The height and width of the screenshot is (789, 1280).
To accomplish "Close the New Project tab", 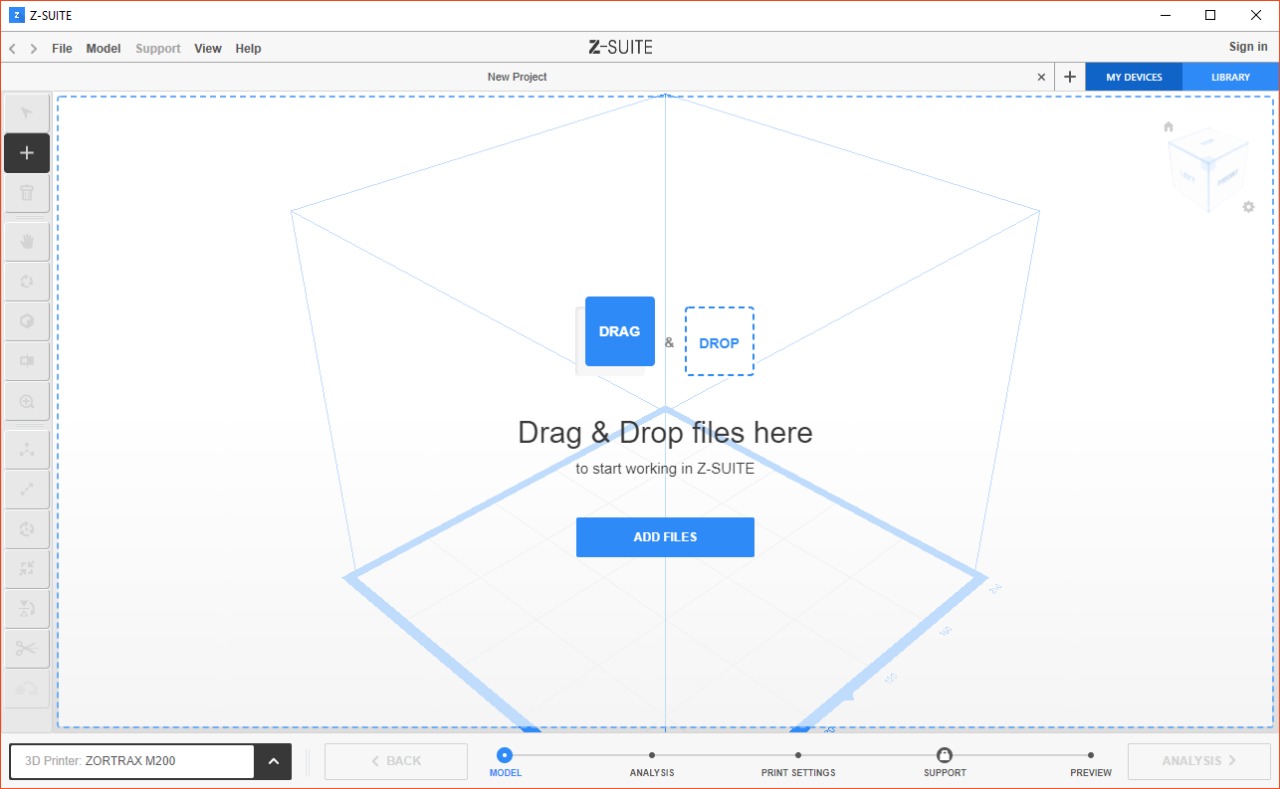I will pyautogui.click(x=1041, y=77).
